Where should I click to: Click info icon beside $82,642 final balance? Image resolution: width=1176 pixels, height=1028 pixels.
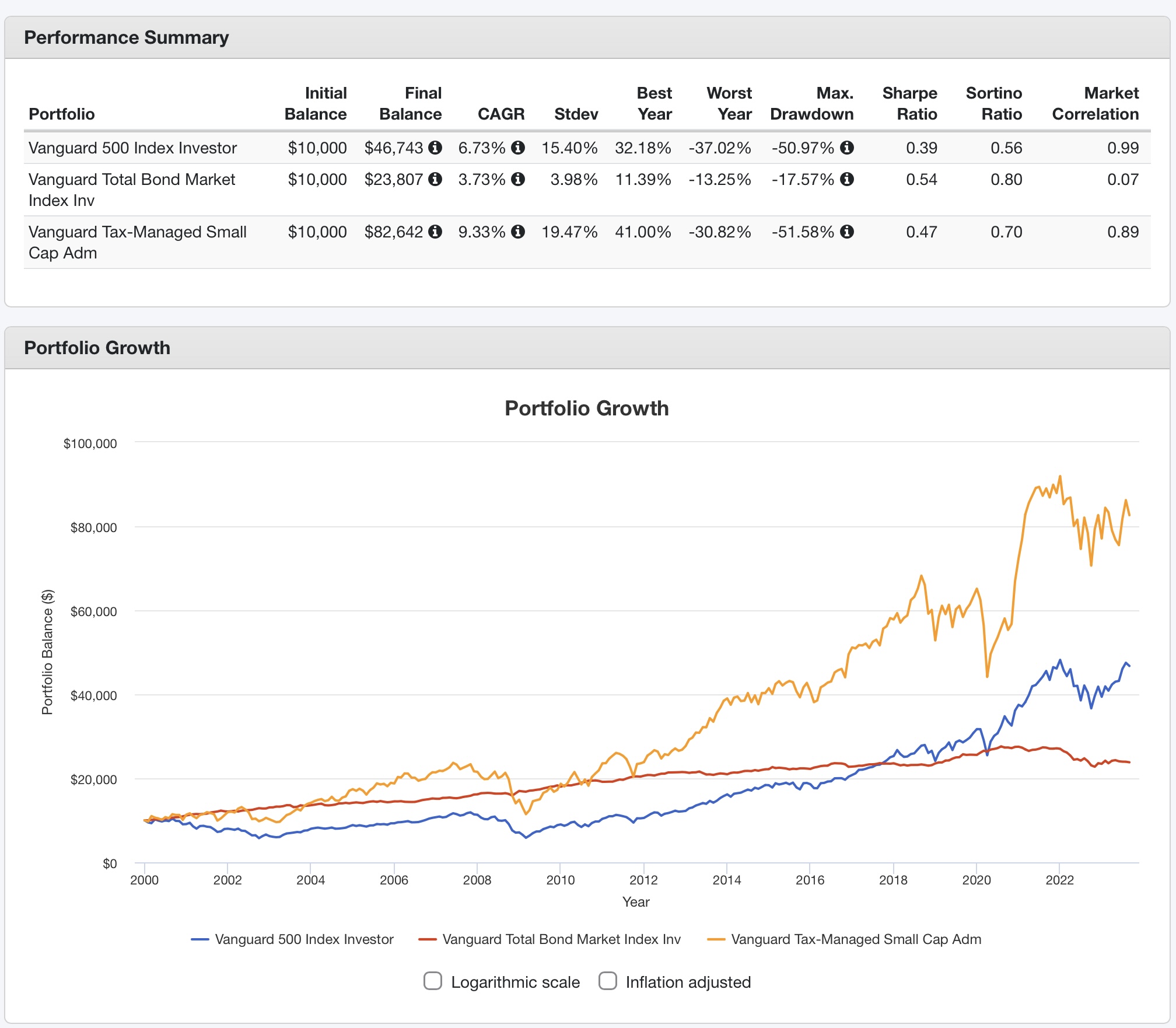(x=435, y=232)
